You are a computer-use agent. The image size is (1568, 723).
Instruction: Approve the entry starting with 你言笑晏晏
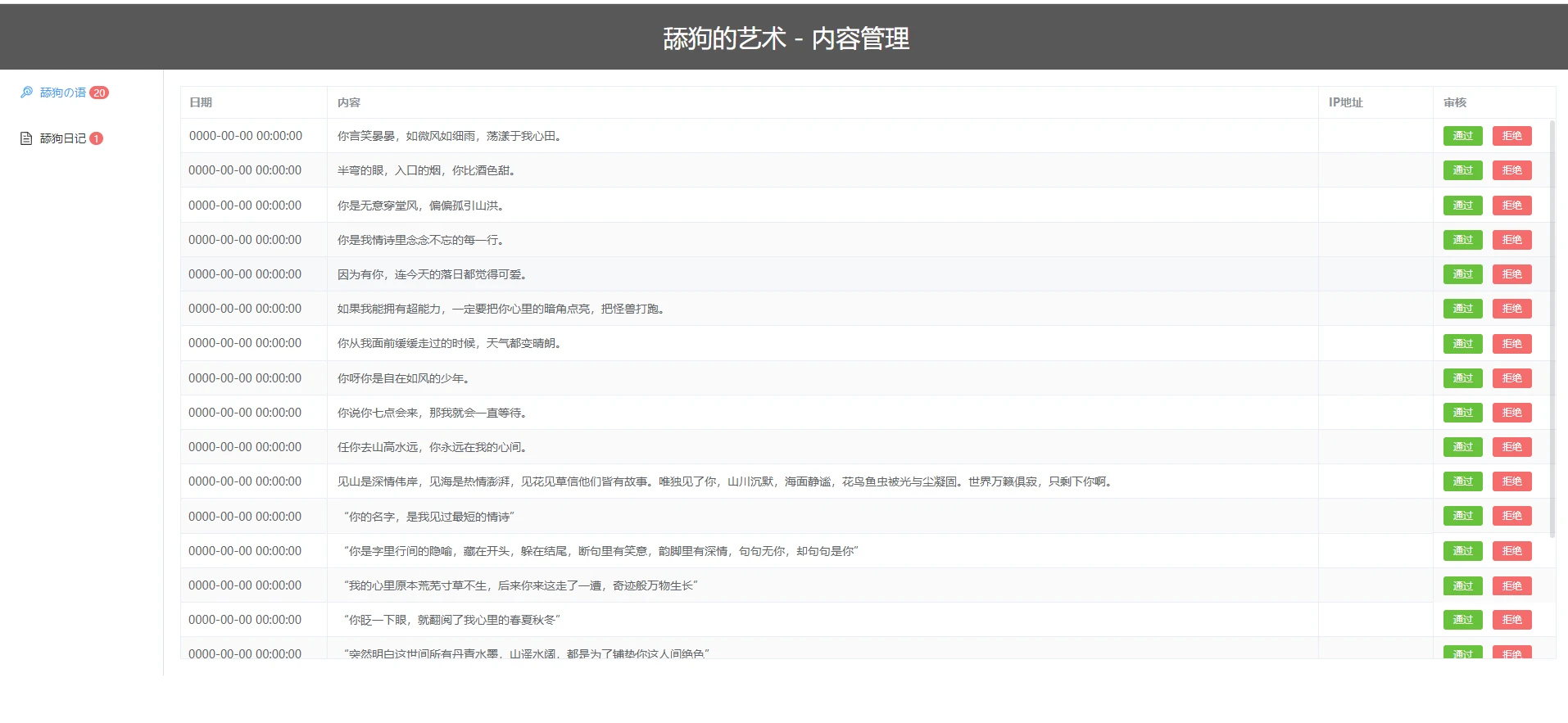click(1462, 136)
